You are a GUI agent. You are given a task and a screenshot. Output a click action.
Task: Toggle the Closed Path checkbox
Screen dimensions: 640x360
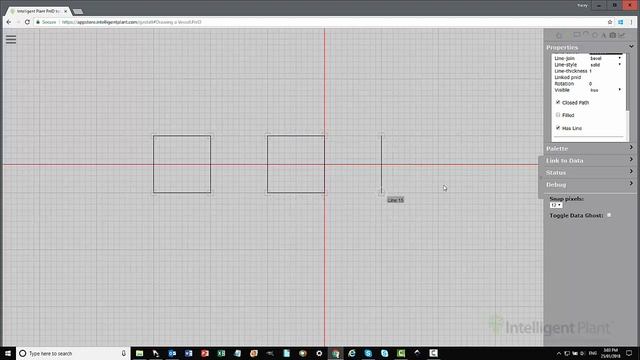pos(558,102)
